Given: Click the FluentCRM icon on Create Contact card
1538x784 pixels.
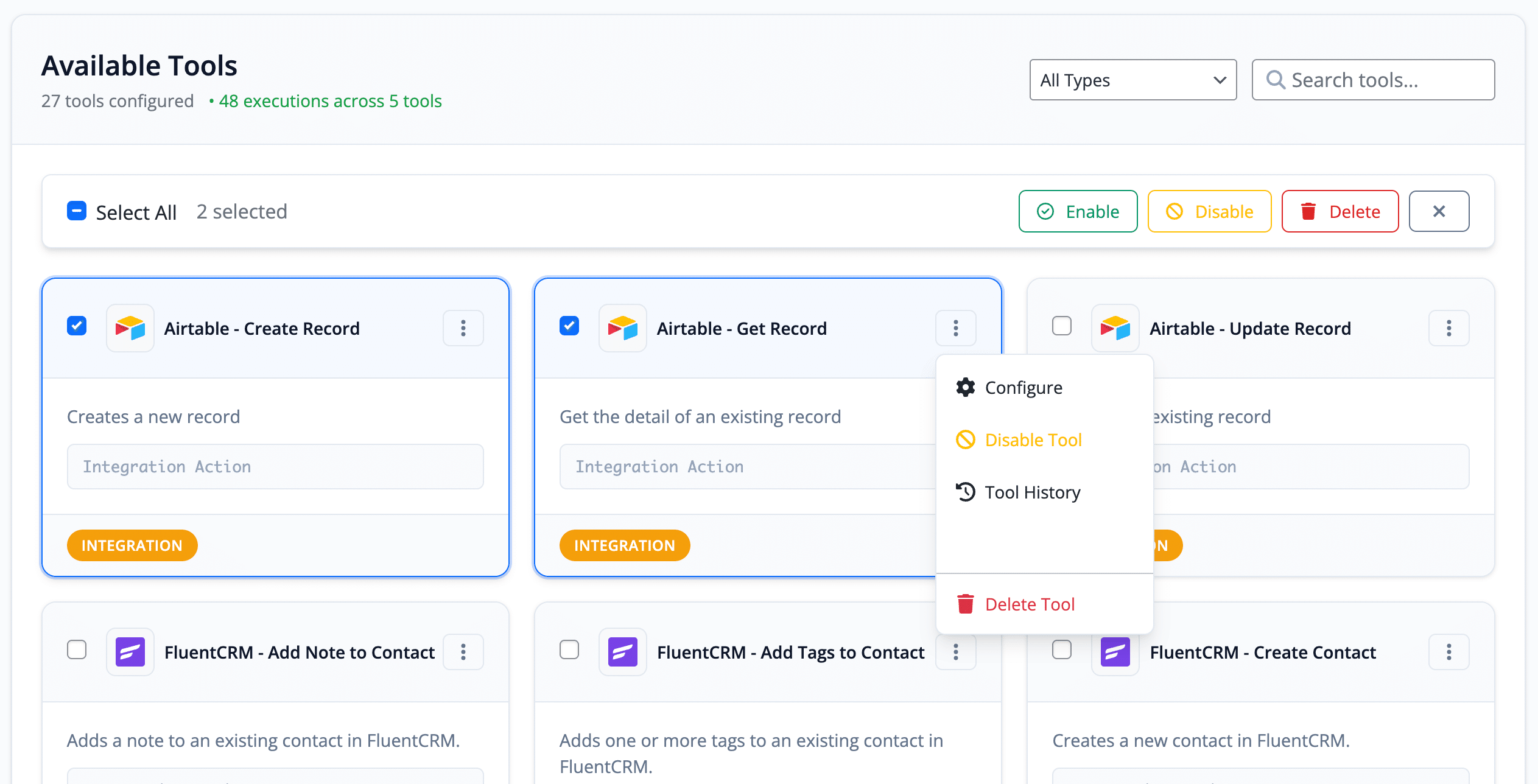Looking at the screenshot, I should [x=1115, y=652].
